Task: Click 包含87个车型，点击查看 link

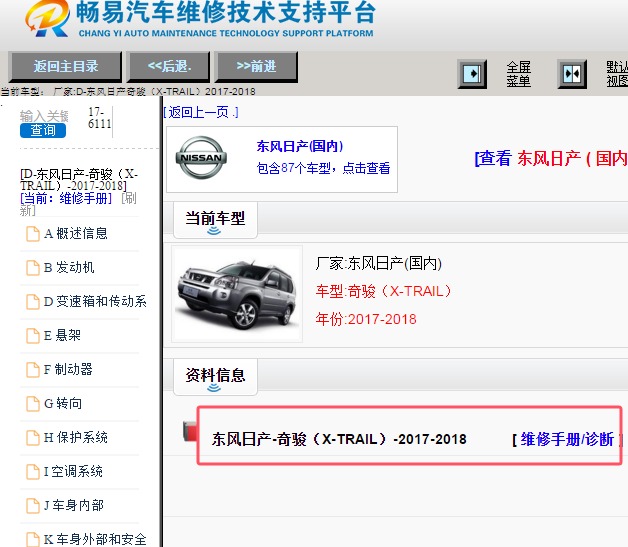Action: coord(323,168)
